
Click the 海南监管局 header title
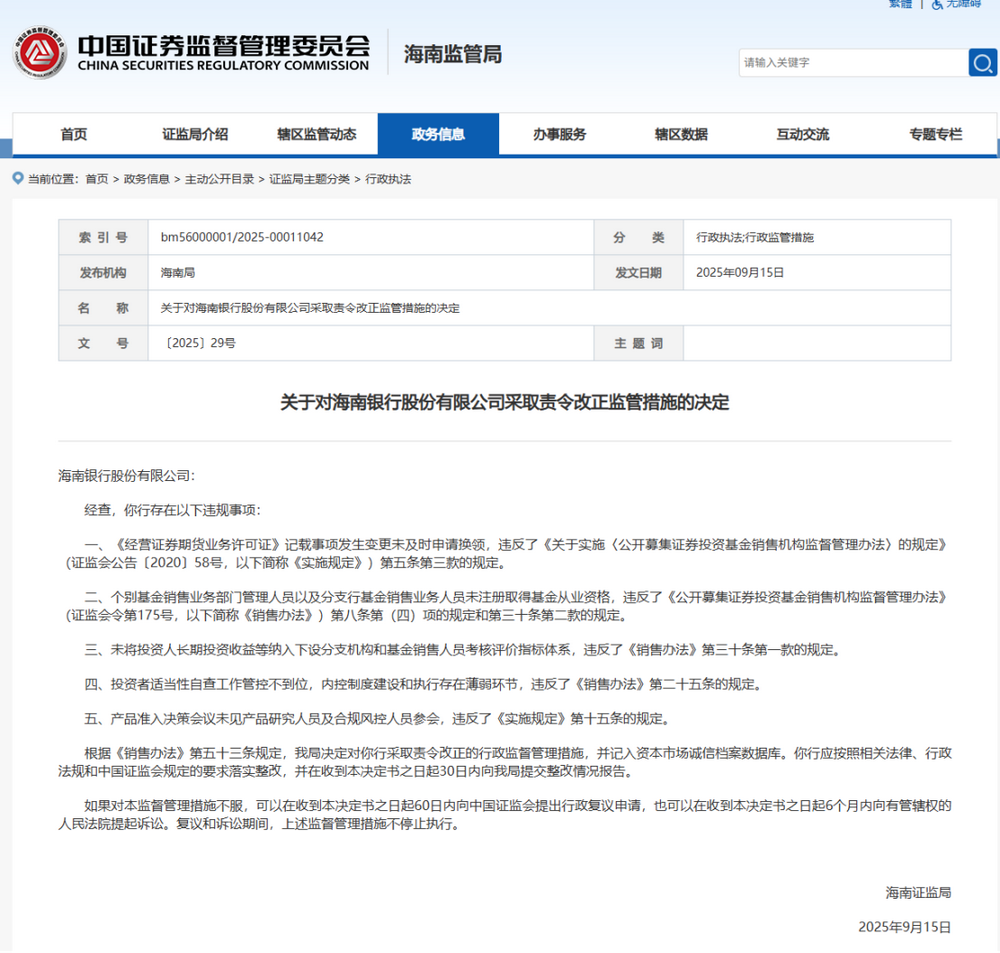453,54
